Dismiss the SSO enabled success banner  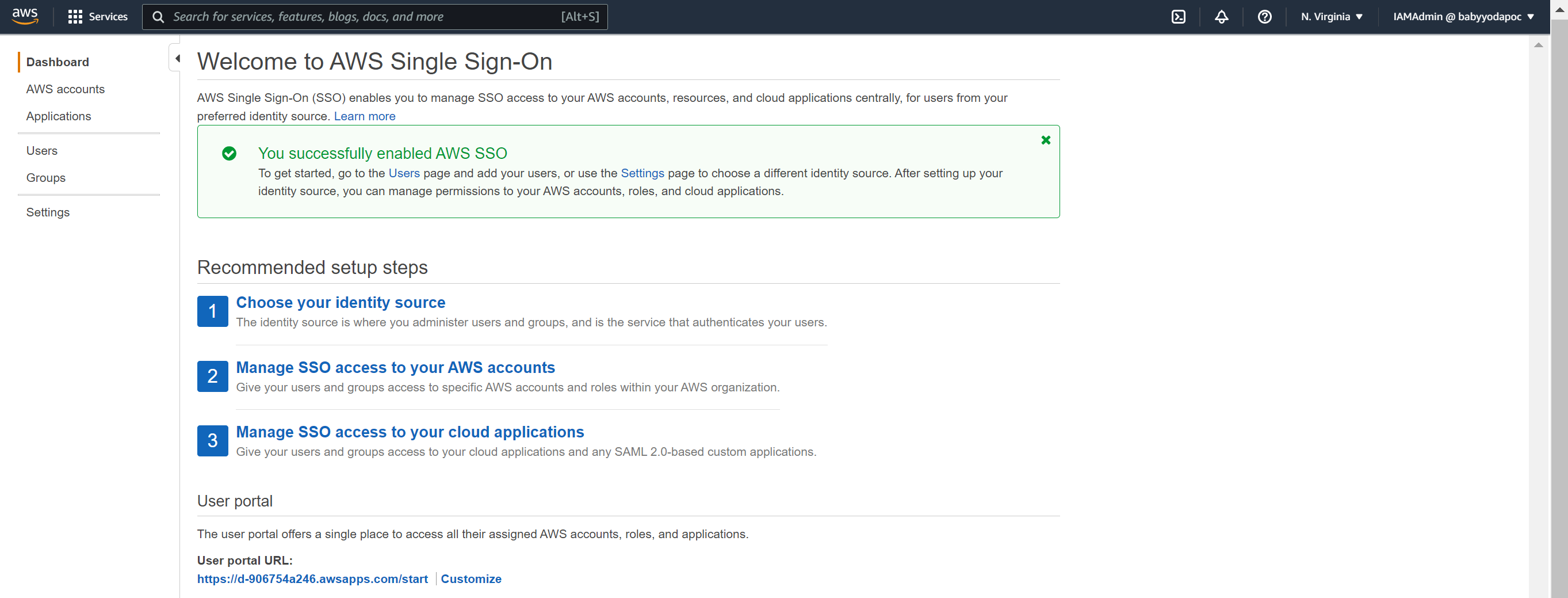point(1045,140)
